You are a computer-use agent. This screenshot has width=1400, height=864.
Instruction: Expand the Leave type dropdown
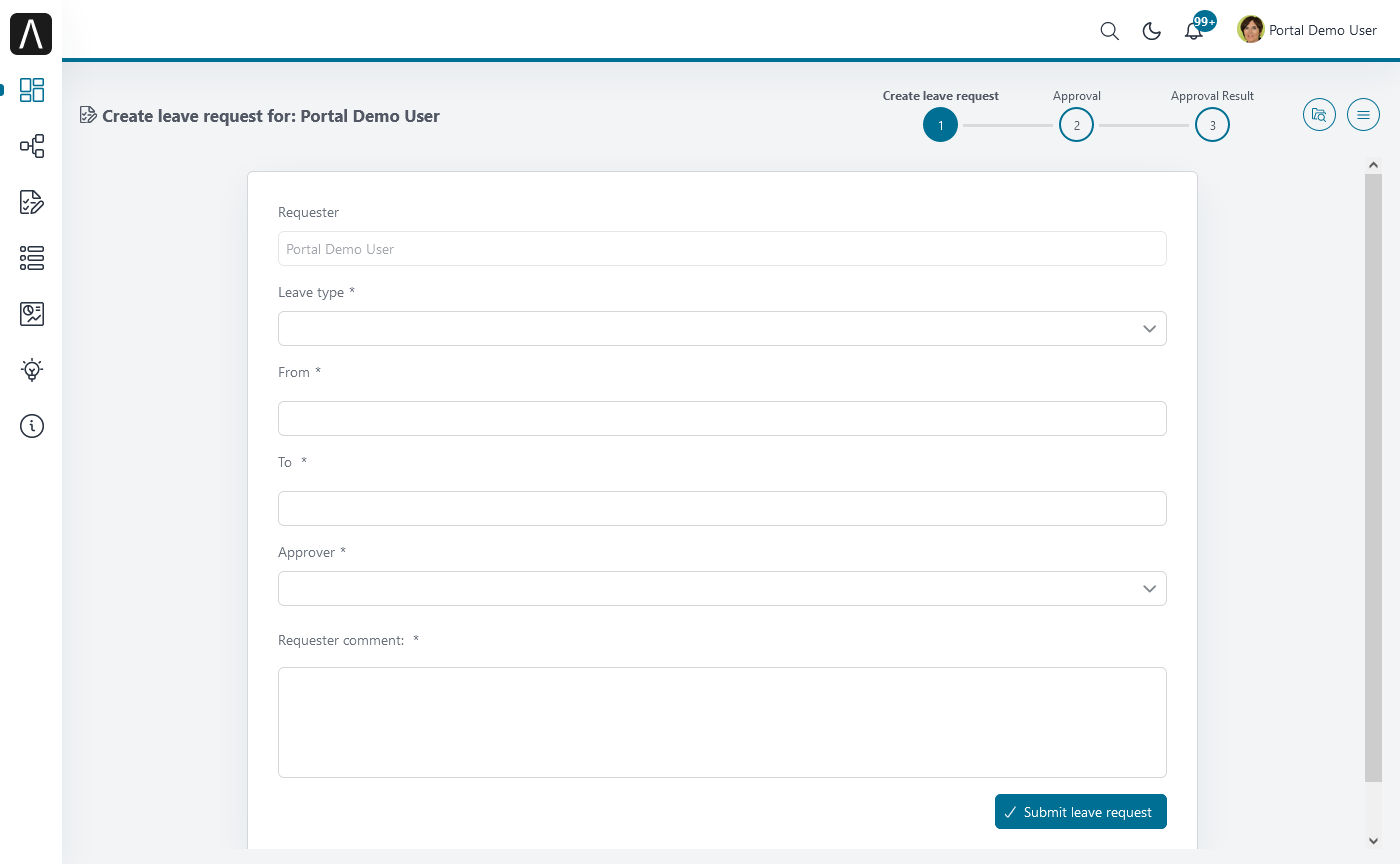click(x=722, y=329)
